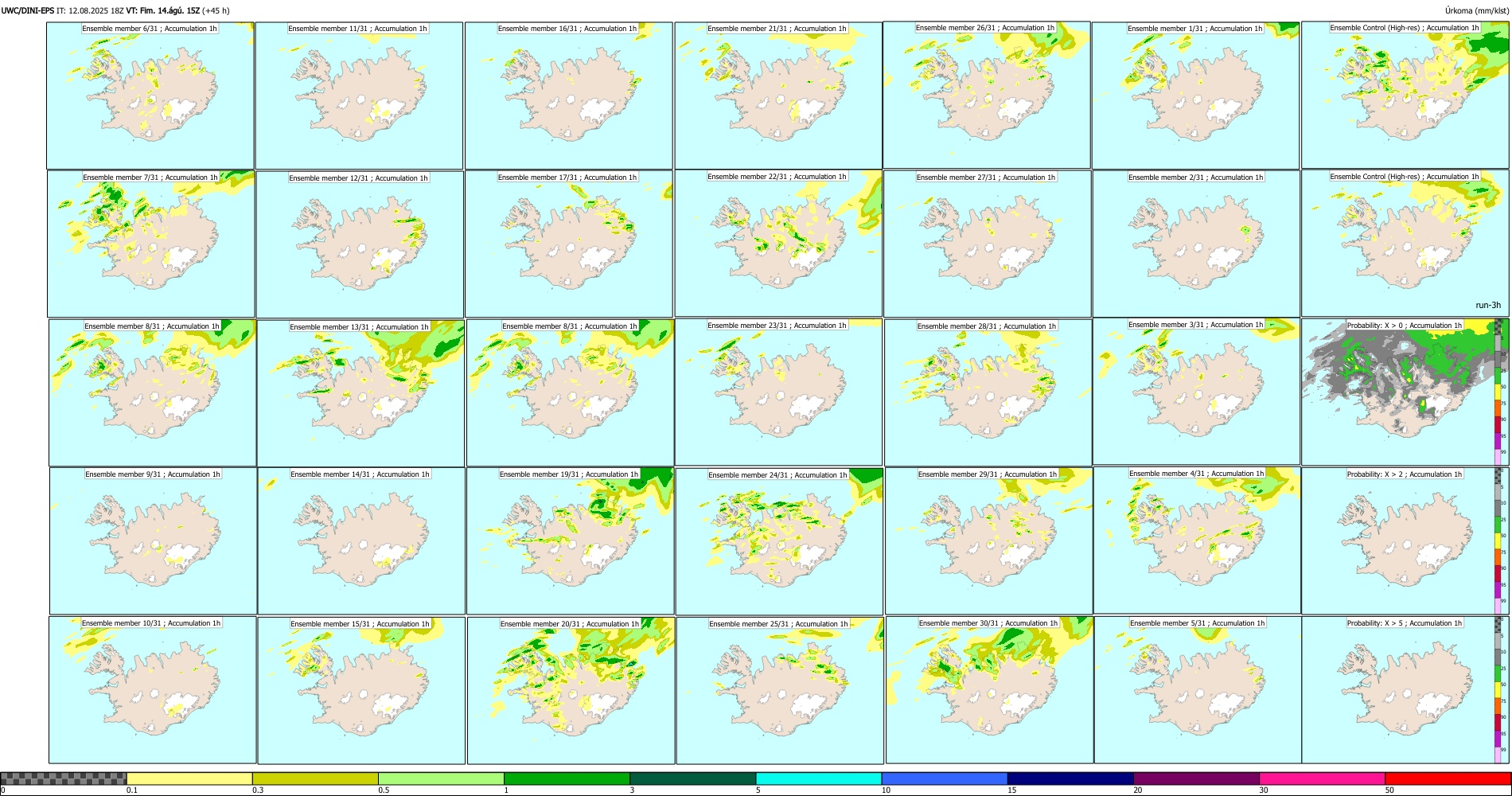1512x796 pixels.
Task: Click the 15 tick label on bottom legend
Action: (x=1011, y=790)
